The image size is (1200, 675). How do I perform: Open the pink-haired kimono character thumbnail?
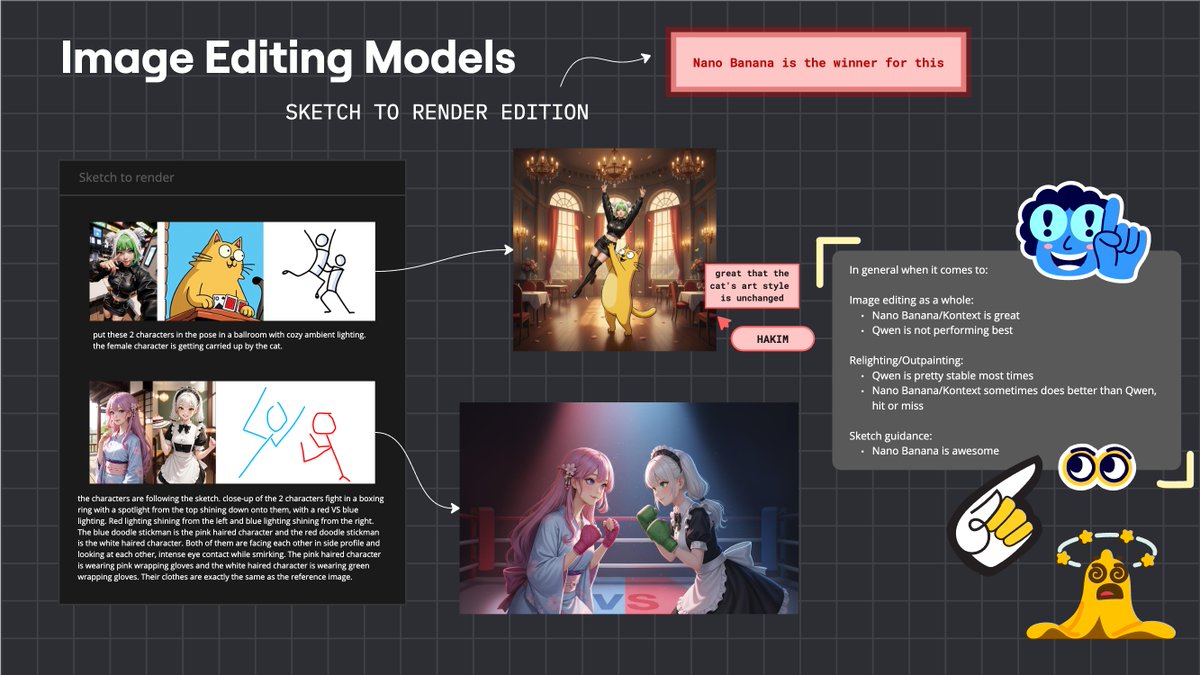click(120, 433)
